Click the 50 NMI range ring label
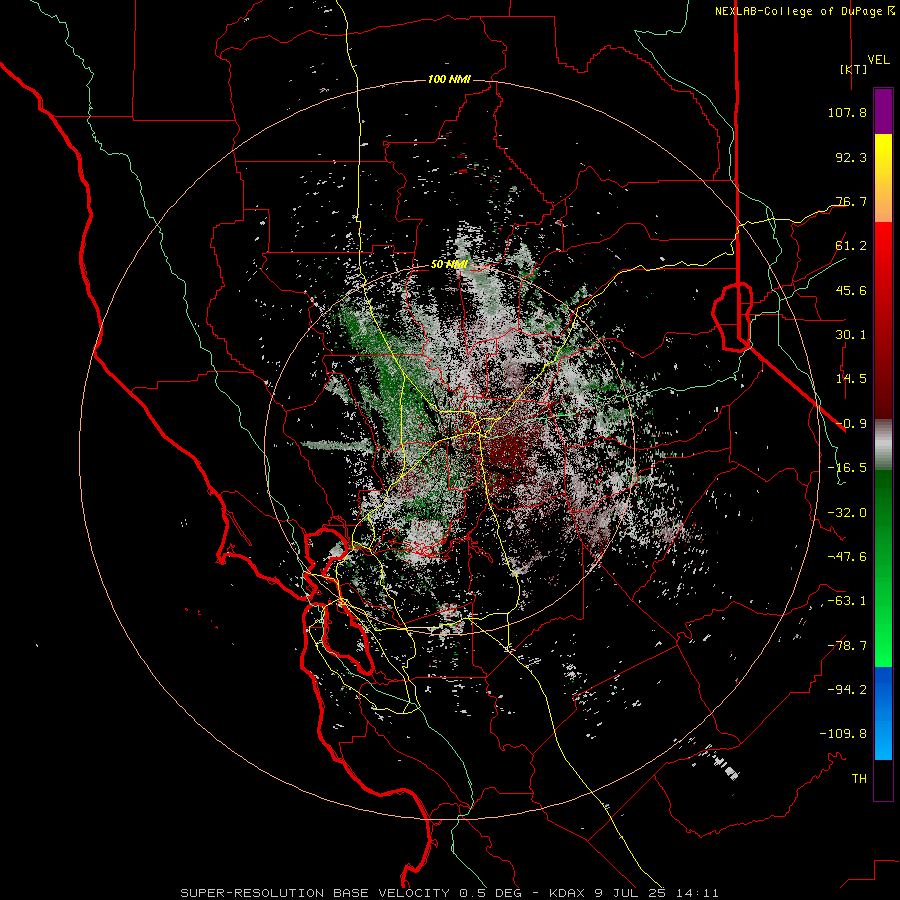Screen dimensions: 900x900 (x=449, y=264)
